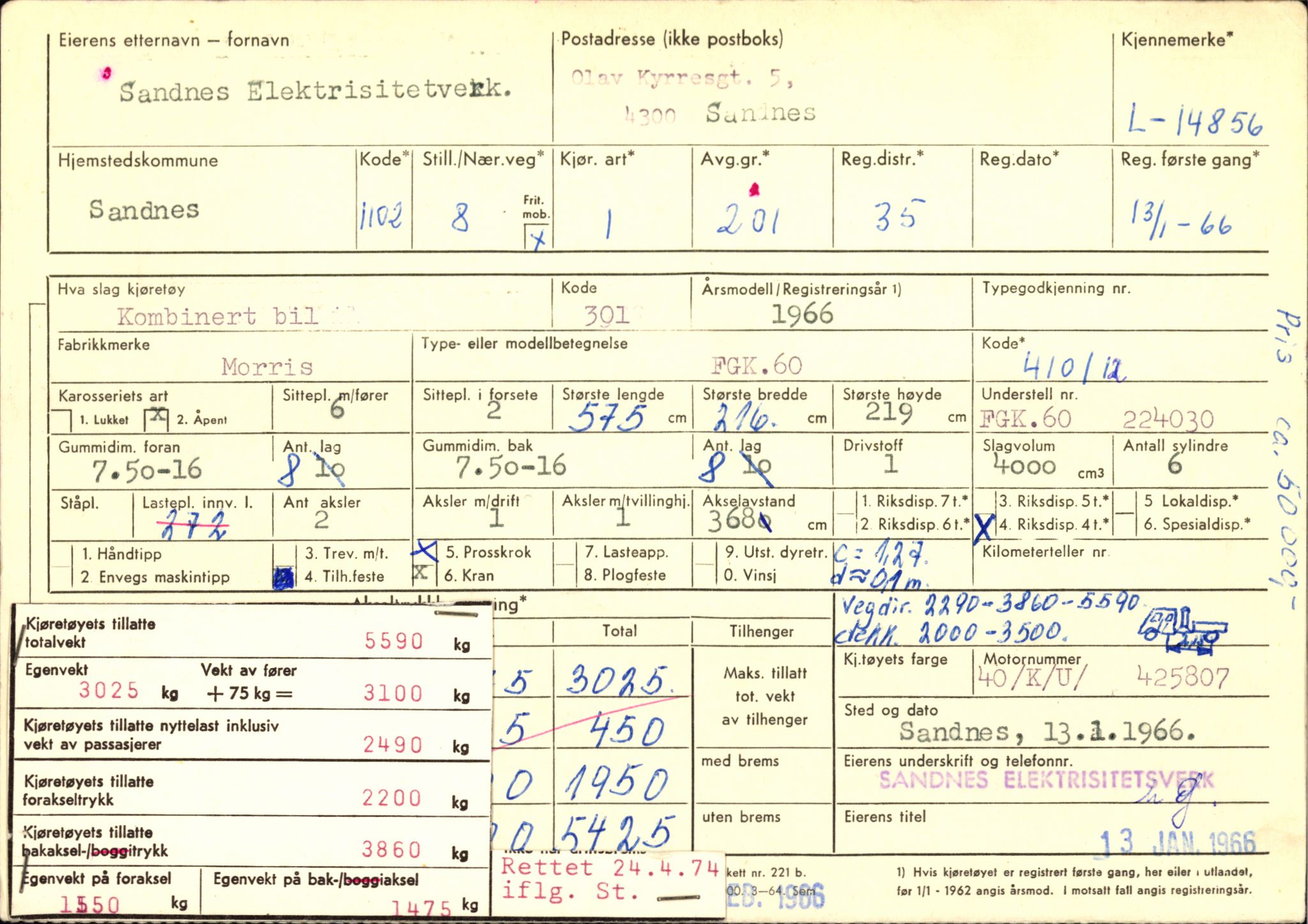Click the Avg.gr. value '201'
Image resolution: width=1308 pixels, height=924 pixels.
coord(747,220)
